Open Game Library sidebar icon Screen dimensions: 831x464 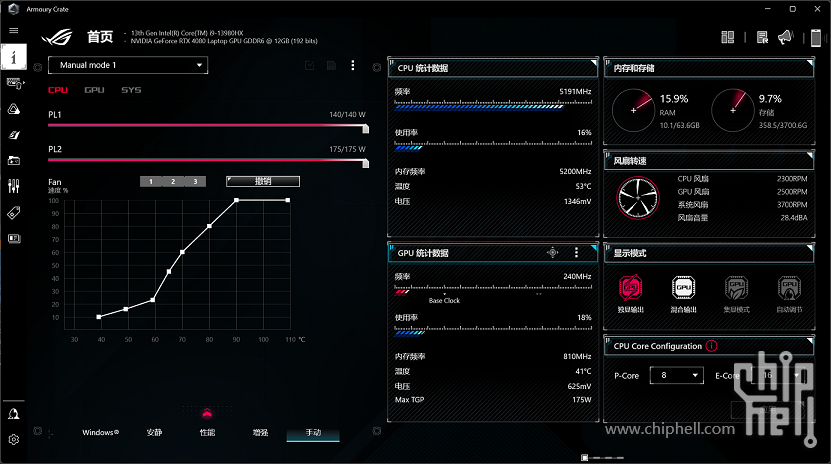(x=14, y=160)
